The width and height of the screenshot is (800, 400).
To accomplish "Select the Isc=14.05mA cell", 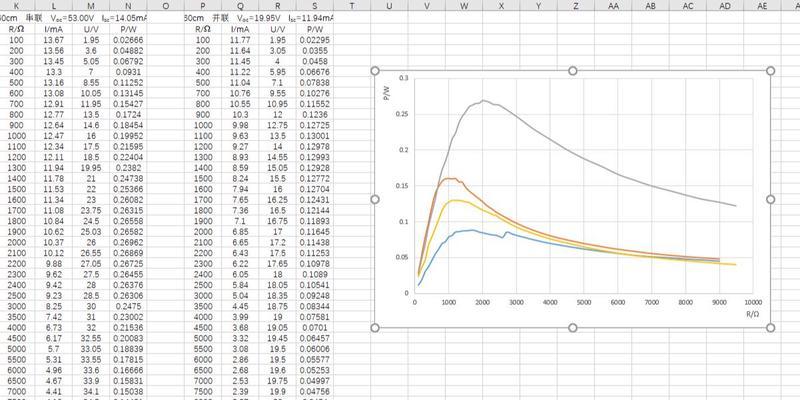I will (x=124, y=18).
